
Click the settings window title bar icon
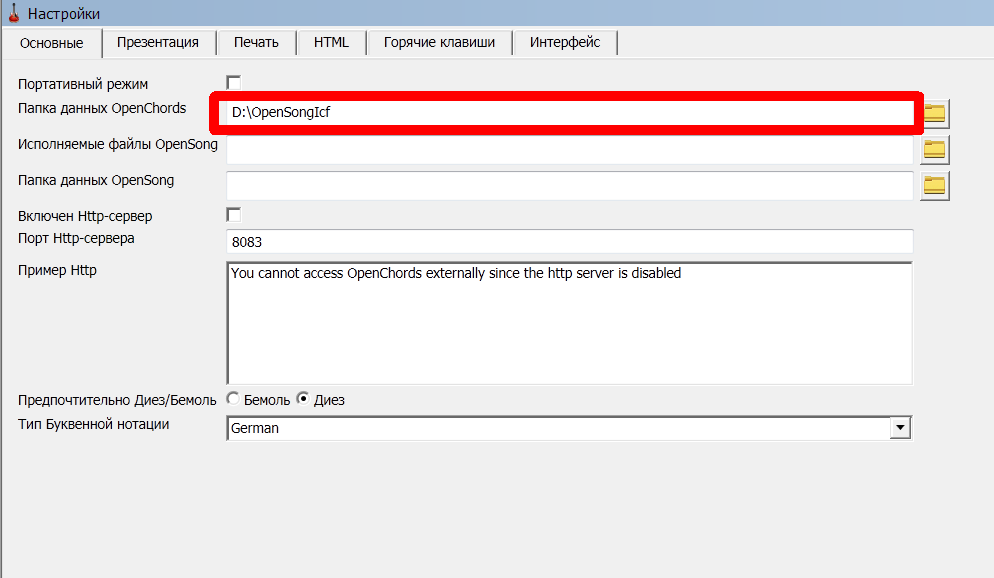tap(14, 13)
